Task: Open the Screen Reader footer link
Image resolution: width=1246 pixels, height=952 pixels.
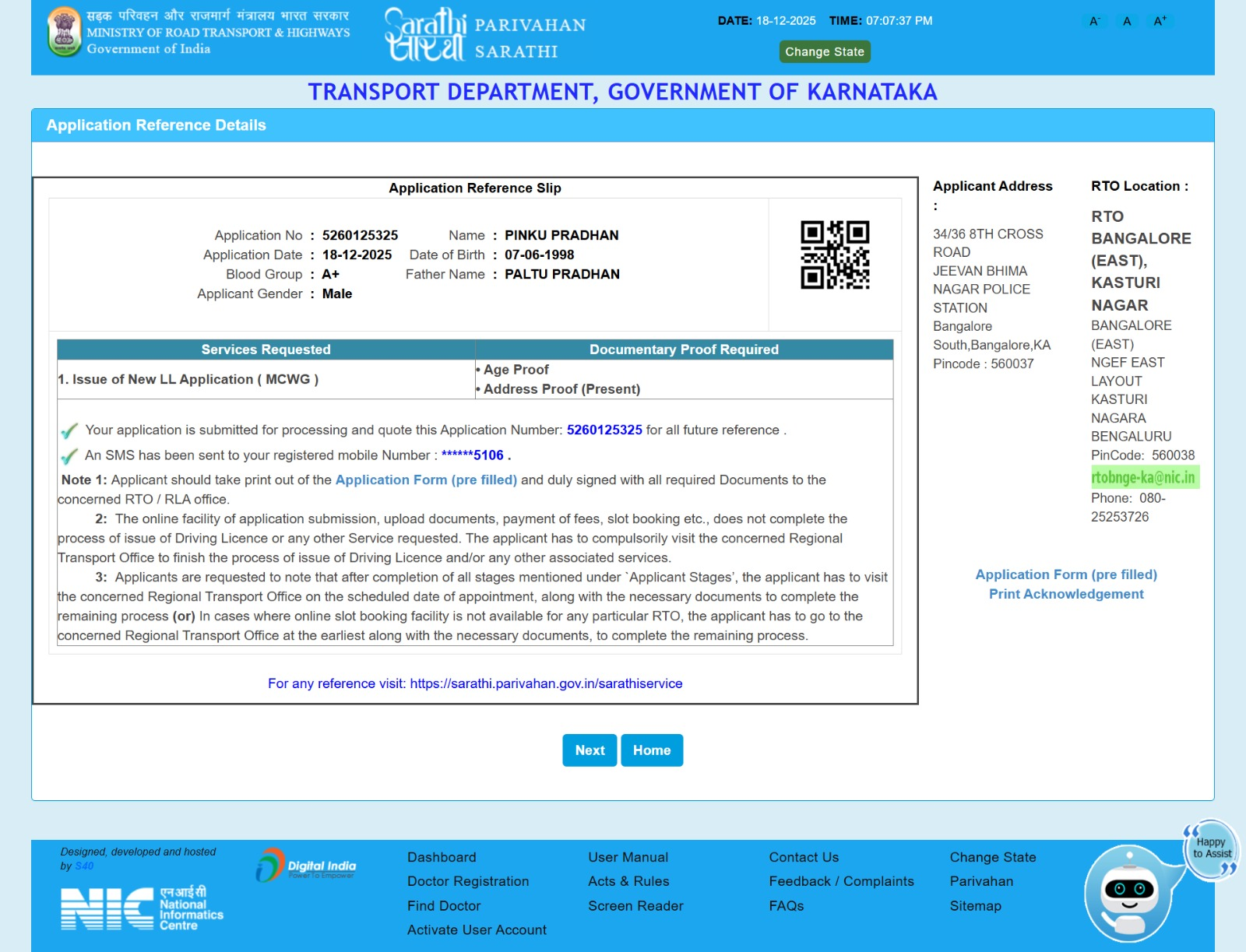Action: pos(635,906)
